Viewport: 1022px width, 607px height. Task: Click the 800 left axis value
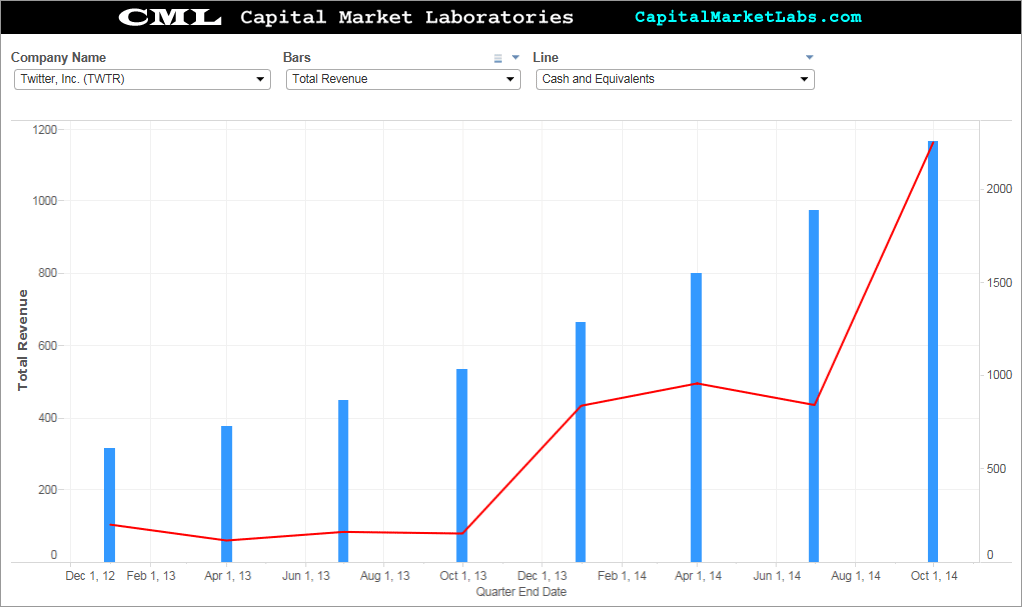tap(48, 273)
